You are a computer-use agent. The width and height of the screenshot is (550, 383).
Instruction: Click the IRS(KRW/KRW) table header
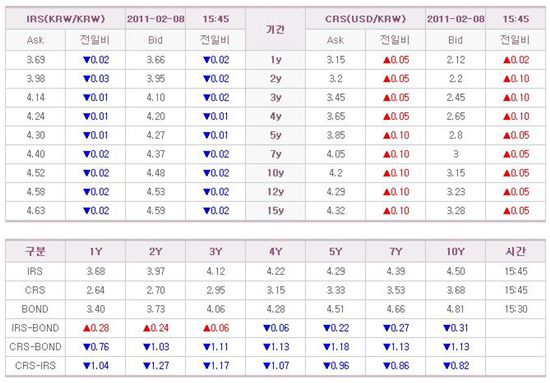[x=66, y=19]
